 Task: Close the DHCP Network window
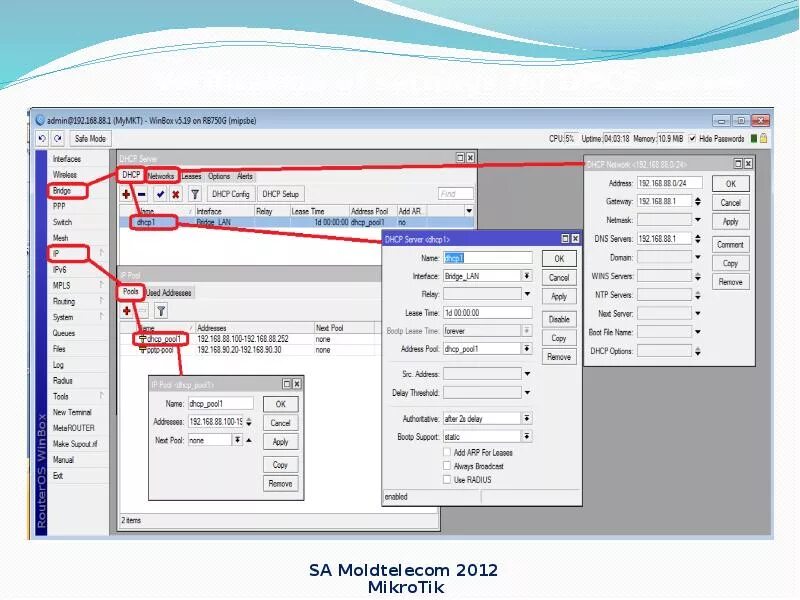coord(748,163)
